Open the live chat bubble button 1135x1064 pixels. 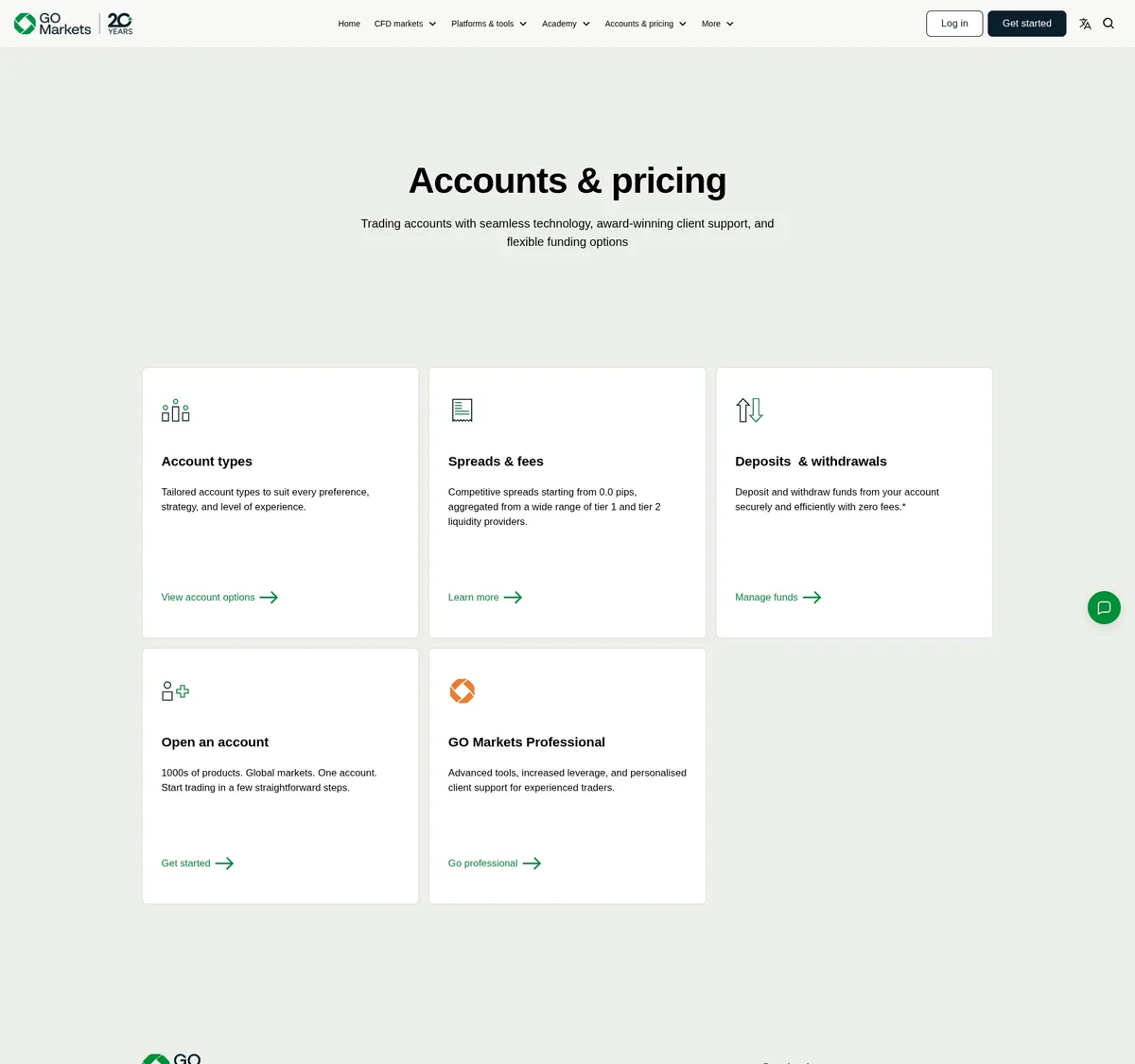point(1104,607)
